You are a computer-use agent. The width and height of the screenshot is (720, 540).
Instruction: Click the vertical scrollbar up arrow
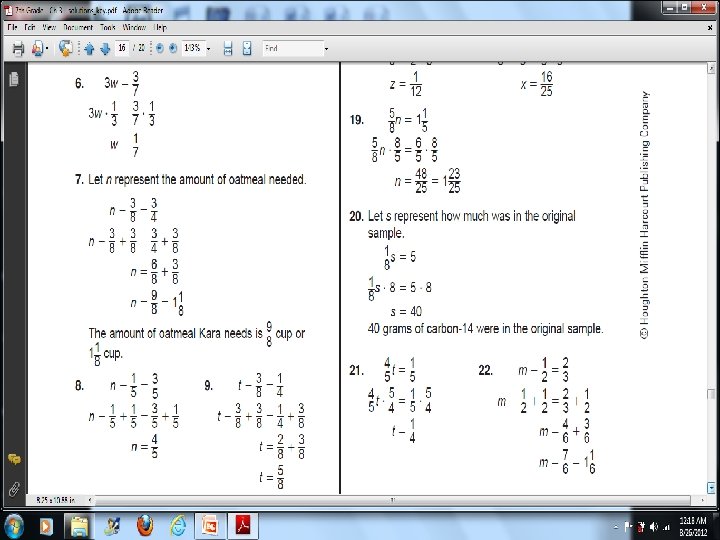[x=711, y=69]
